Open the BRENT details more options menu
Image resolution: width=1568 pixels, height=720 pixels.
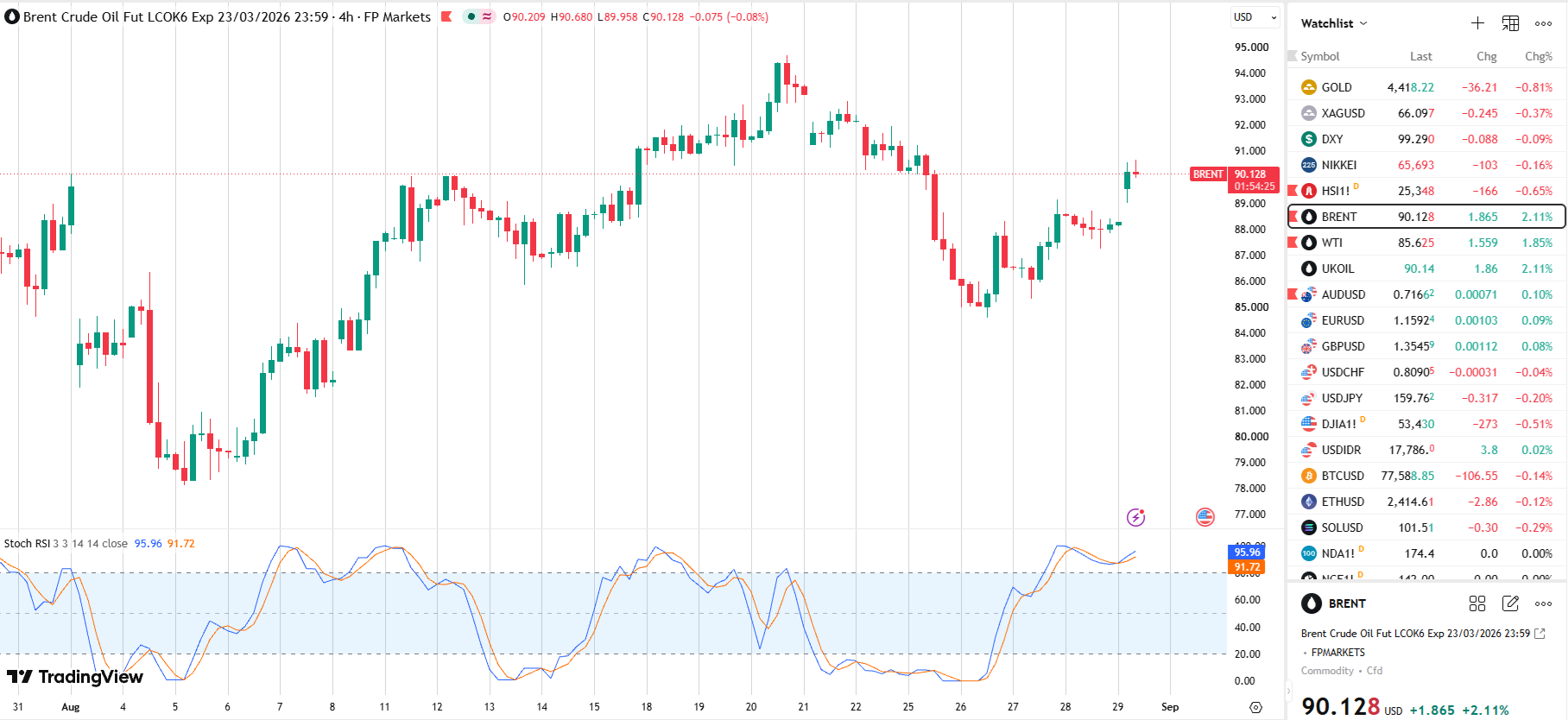tap(1544, 603)
